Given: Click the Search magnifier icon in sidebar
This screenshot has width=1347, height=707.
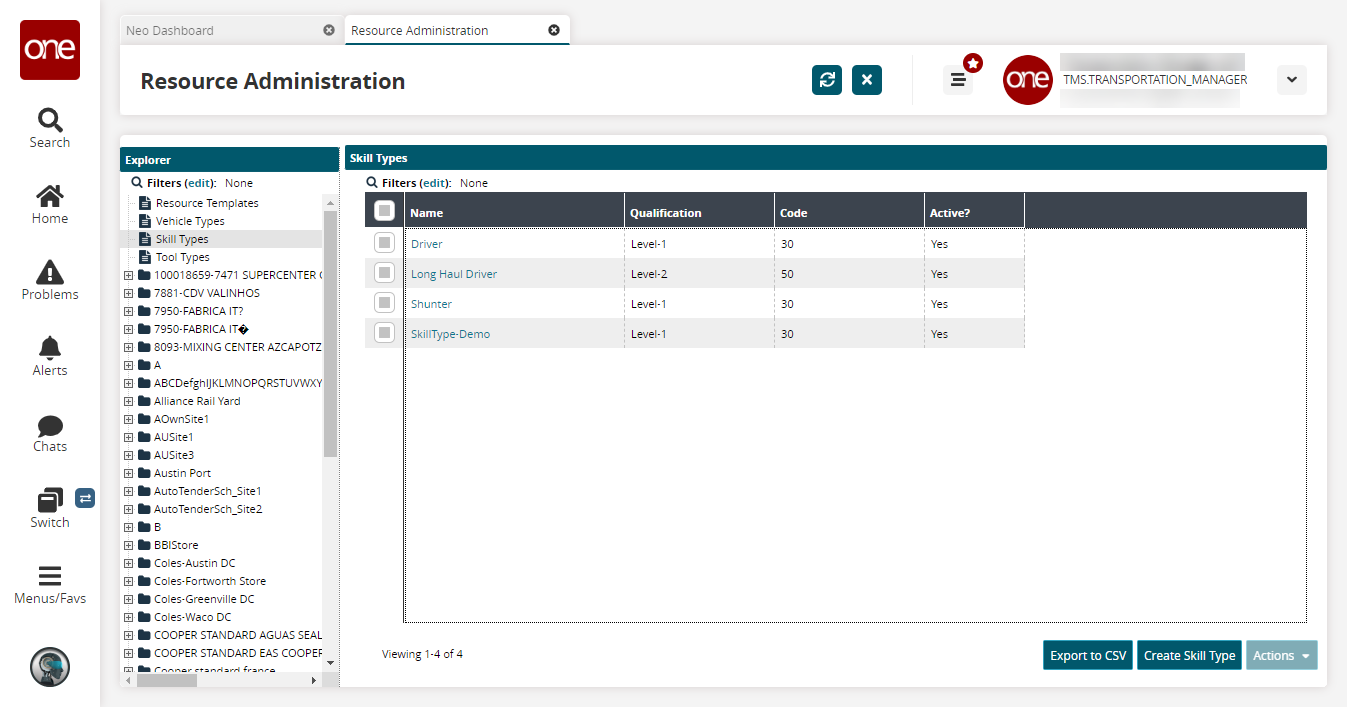Looking at the screenshot, I should [49, 120].
